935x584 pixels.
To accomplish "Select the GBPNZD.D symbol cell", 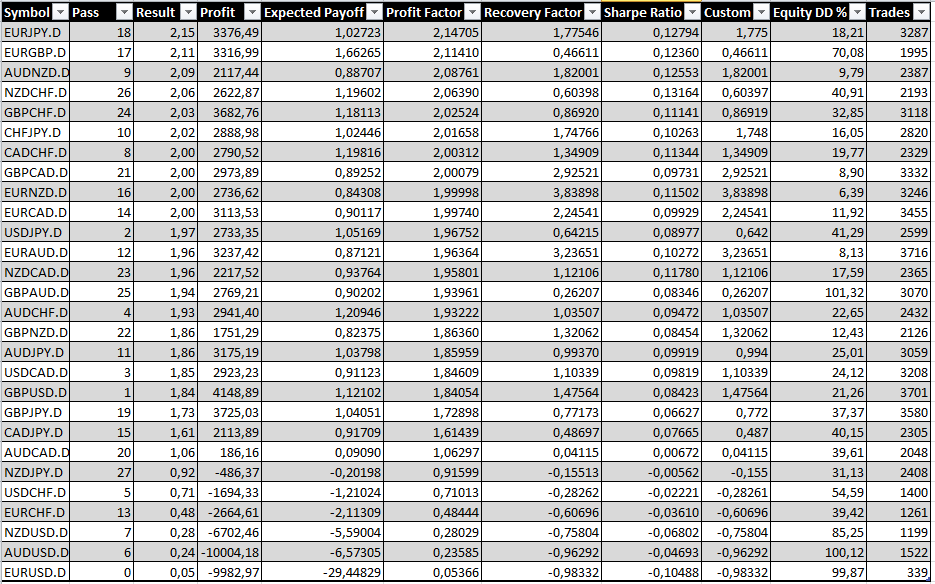I will (35, 332).
